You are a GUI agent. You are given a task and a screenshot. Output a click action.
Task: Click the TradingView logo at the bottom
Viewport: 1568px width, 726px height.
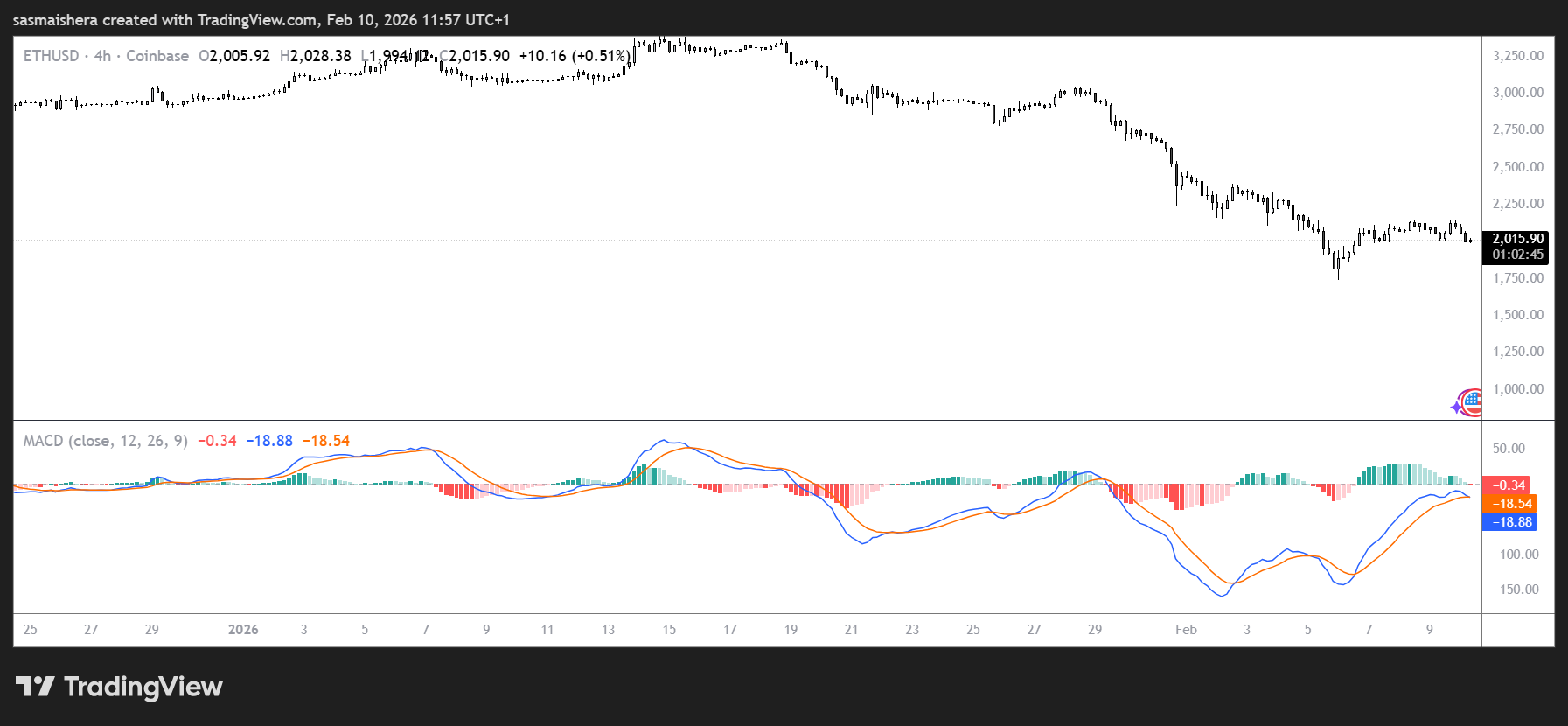(119, 687)
